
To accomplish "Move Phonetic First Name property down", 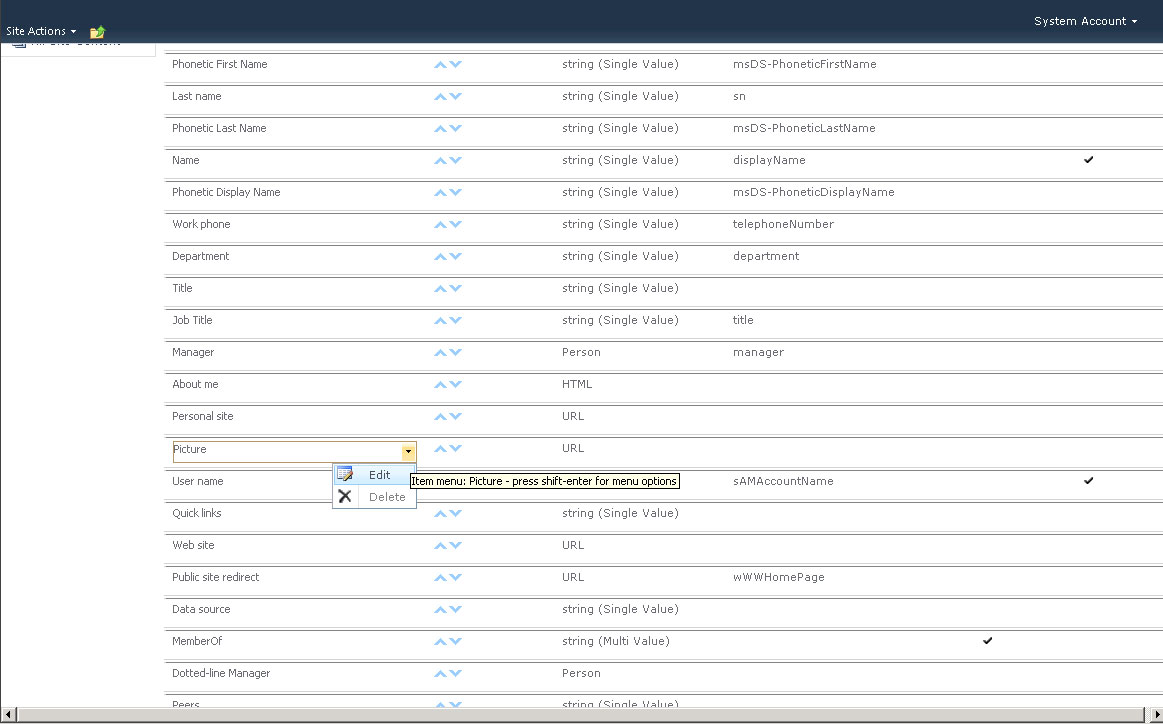I will tap(455, 65).
